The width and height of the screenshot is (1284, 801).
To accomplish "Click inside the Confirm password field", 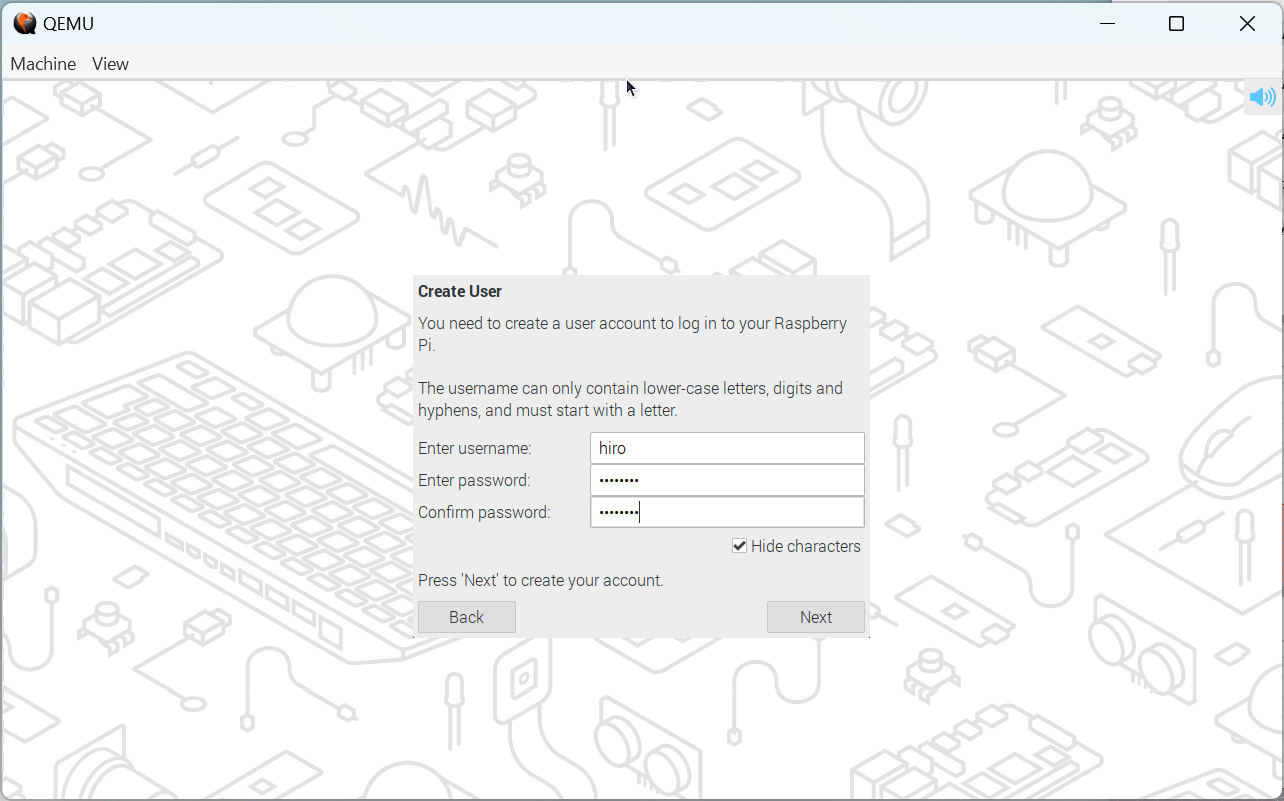I will pos(727,512).
